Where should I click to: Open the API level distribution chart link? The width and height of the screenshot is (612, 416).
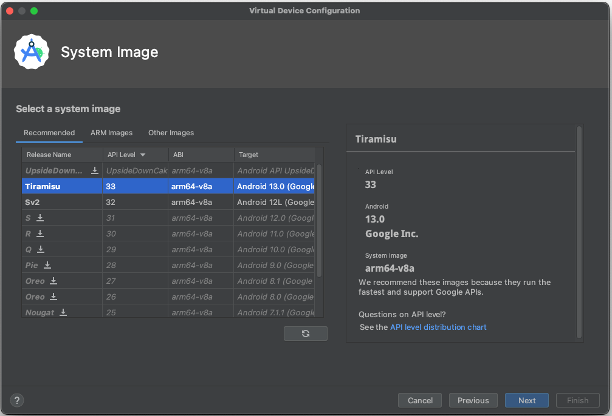pos(438,327)
